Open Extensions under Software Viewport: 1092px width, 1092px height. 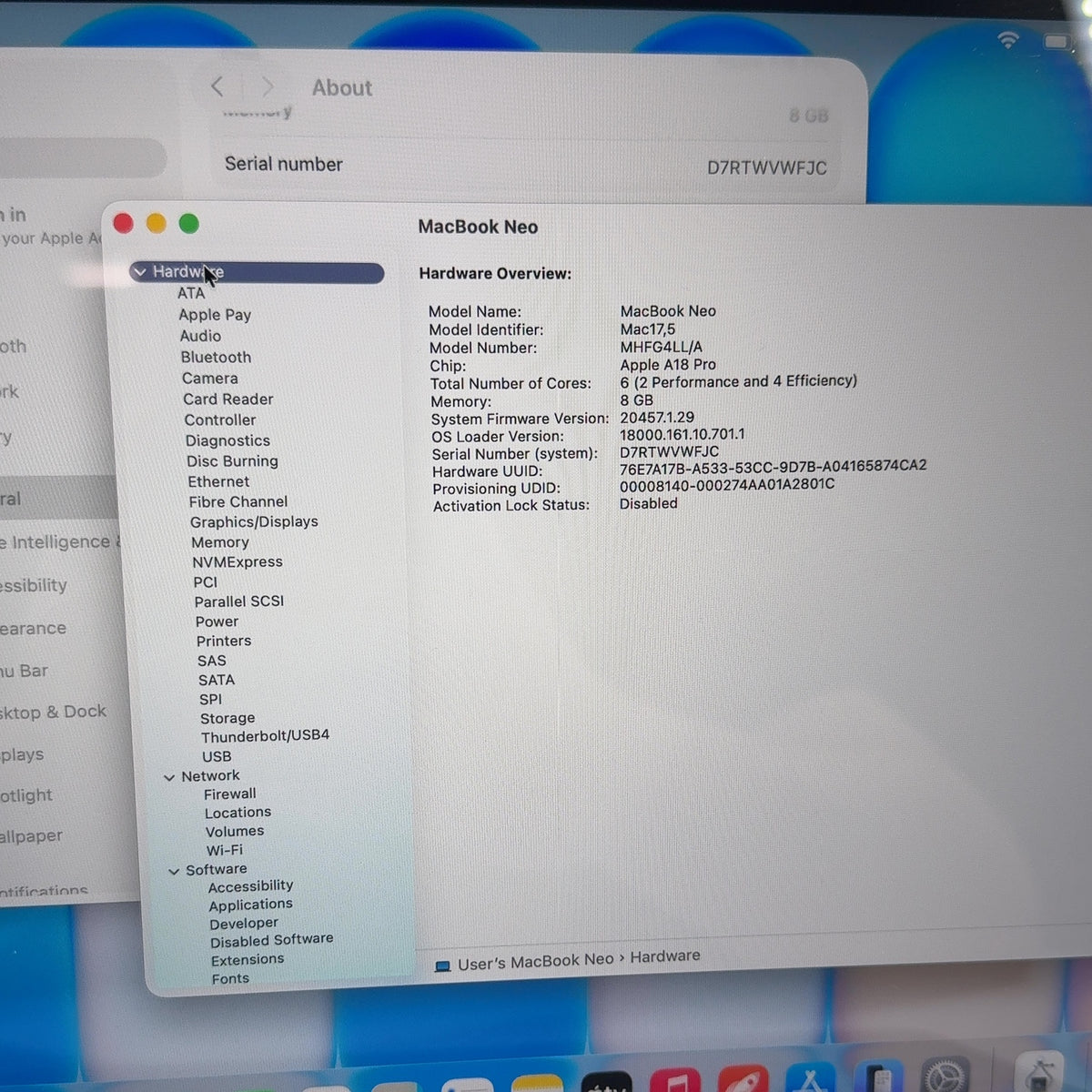pyautogui.click(x=248, y=960)
